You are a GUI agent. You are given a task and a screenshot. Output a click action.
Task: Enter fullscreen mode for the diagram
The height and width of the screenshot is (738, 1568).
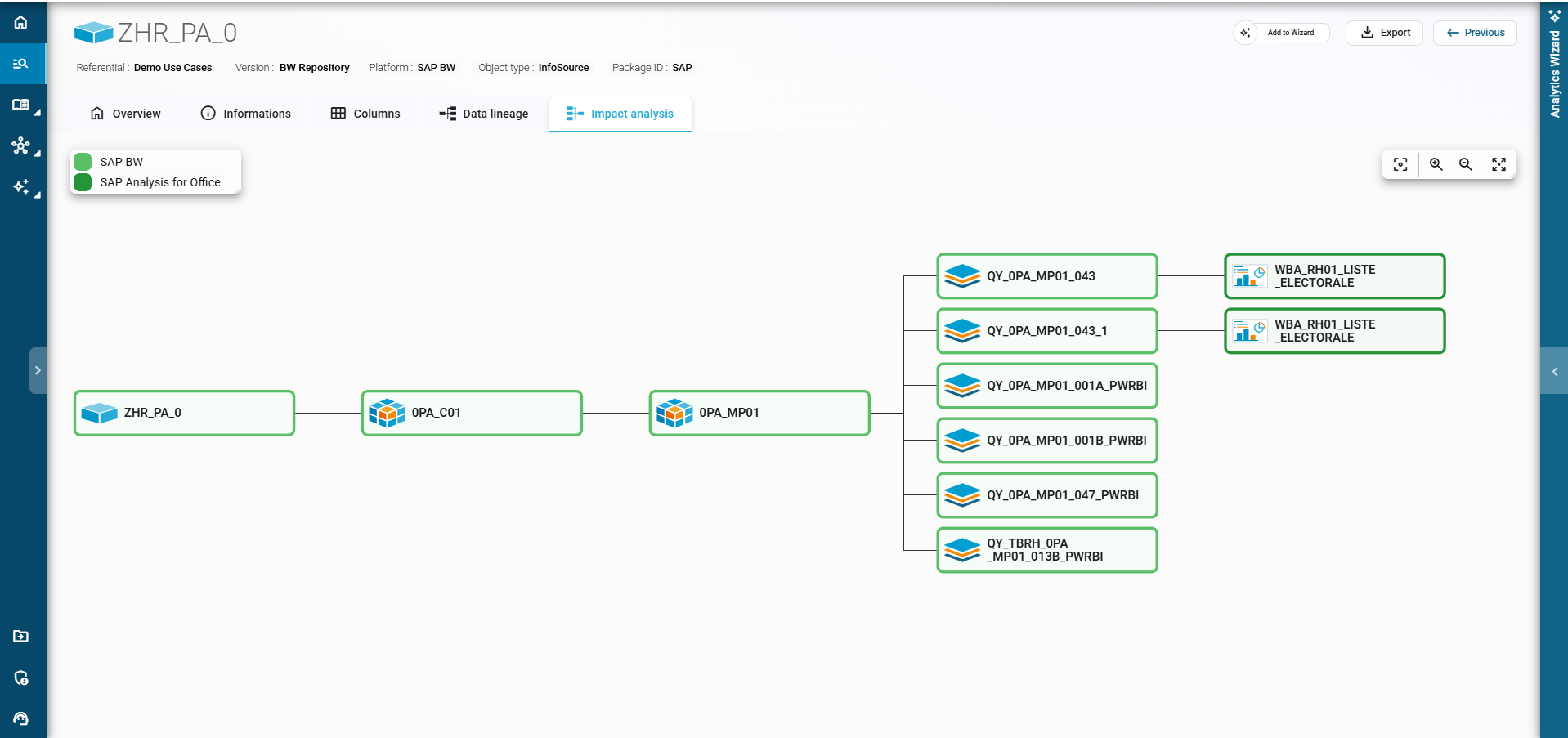1499,164
